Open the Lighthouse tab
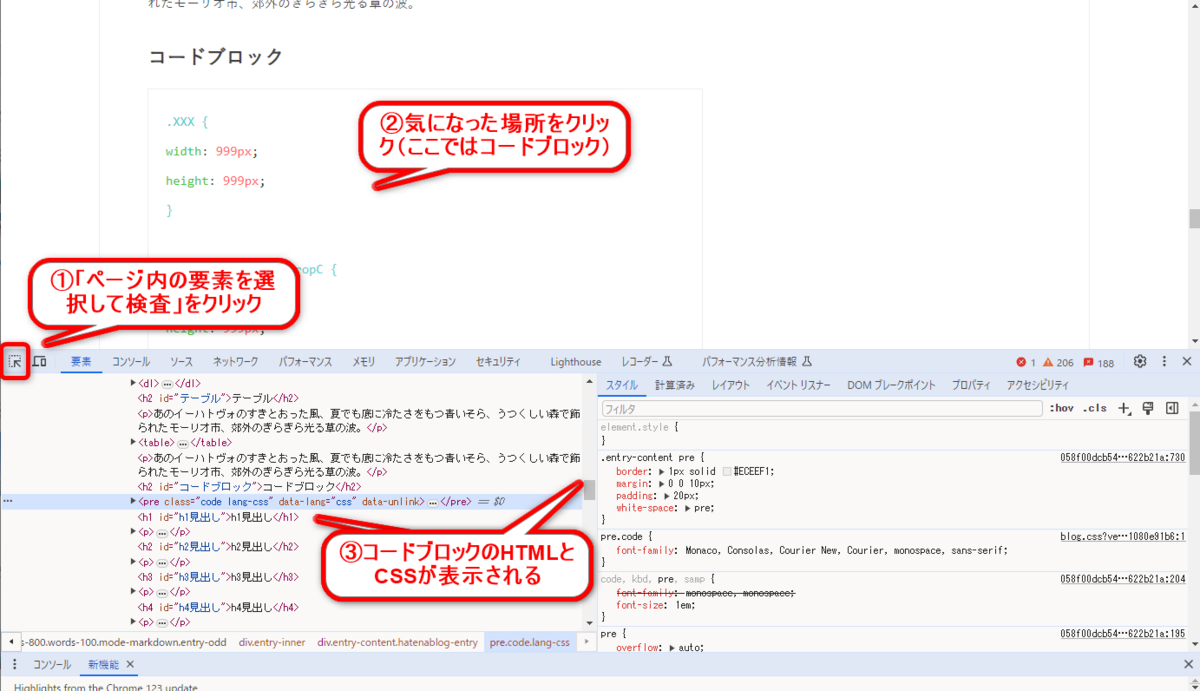 point(576,362)
